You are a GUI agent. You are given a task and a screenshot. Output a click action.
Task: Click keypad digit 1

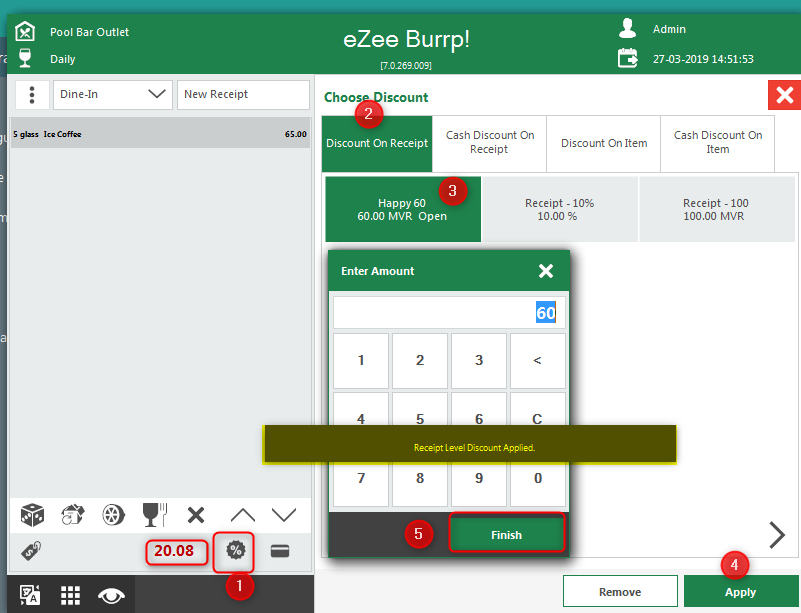(361, 361)
